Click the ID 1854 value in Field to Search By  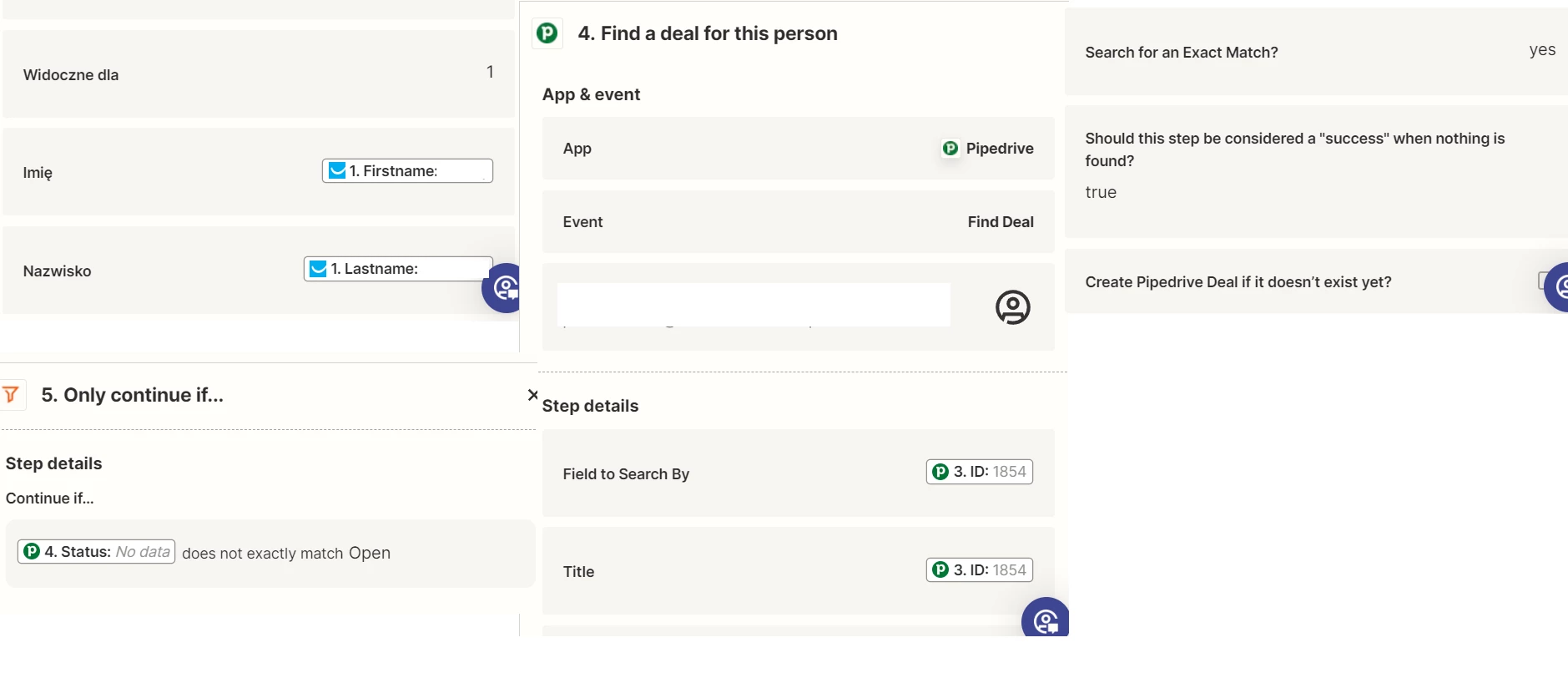click(980, 472)
